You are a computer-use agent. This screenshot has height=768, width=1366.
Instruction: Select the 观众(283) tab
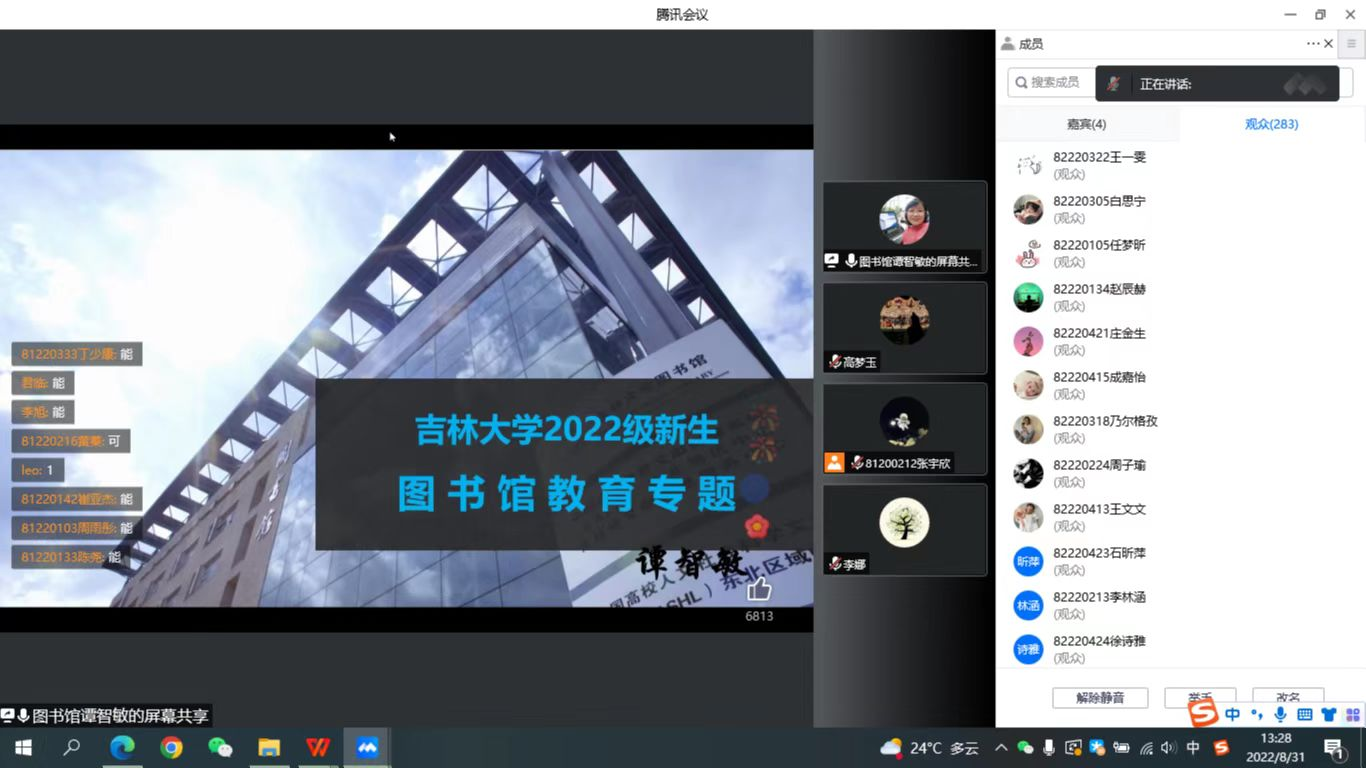(x=1271, y=124)
